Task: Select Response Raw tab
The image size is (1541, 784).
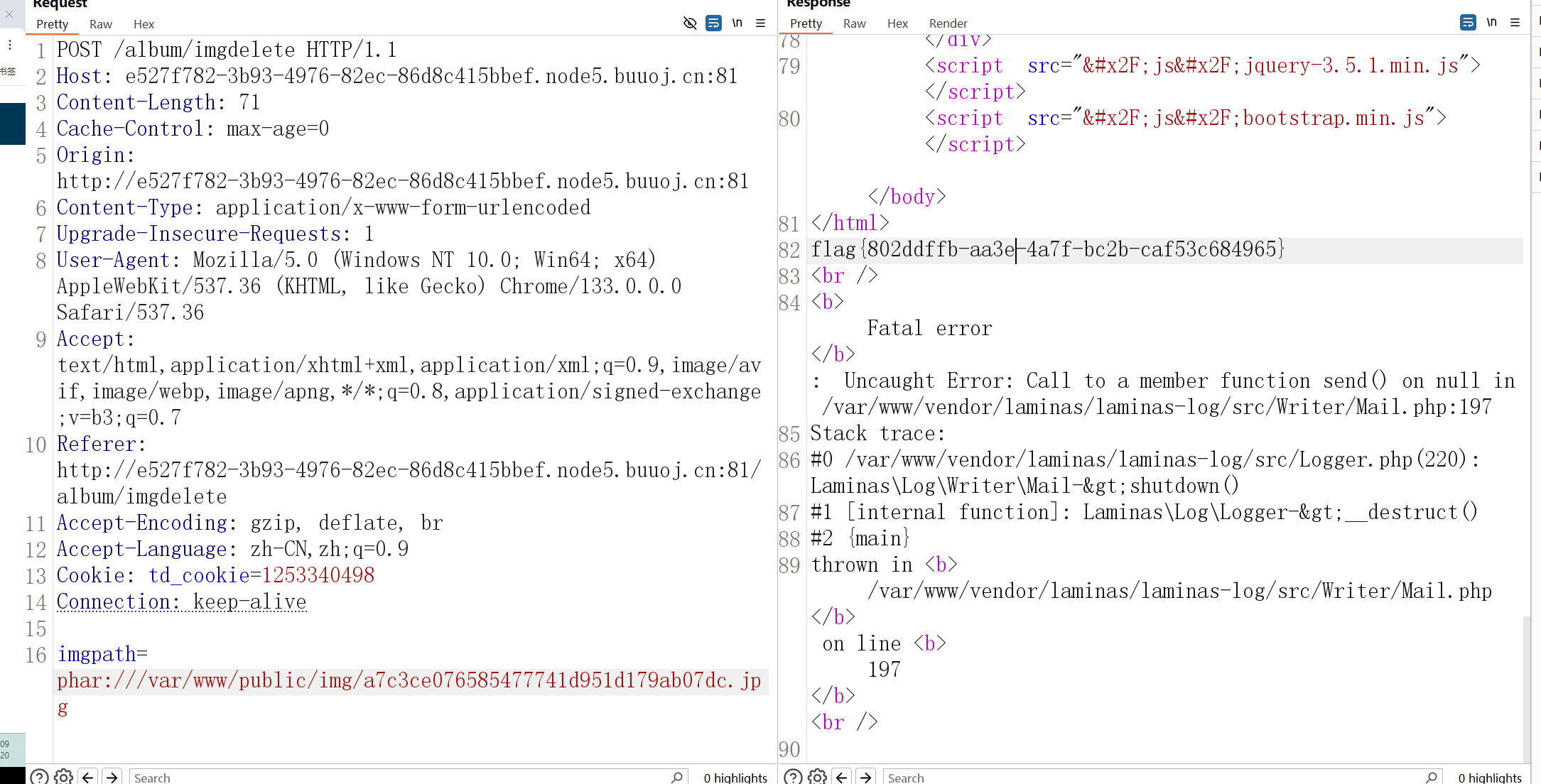Action: pyautogui.click(x=854, y=23)
